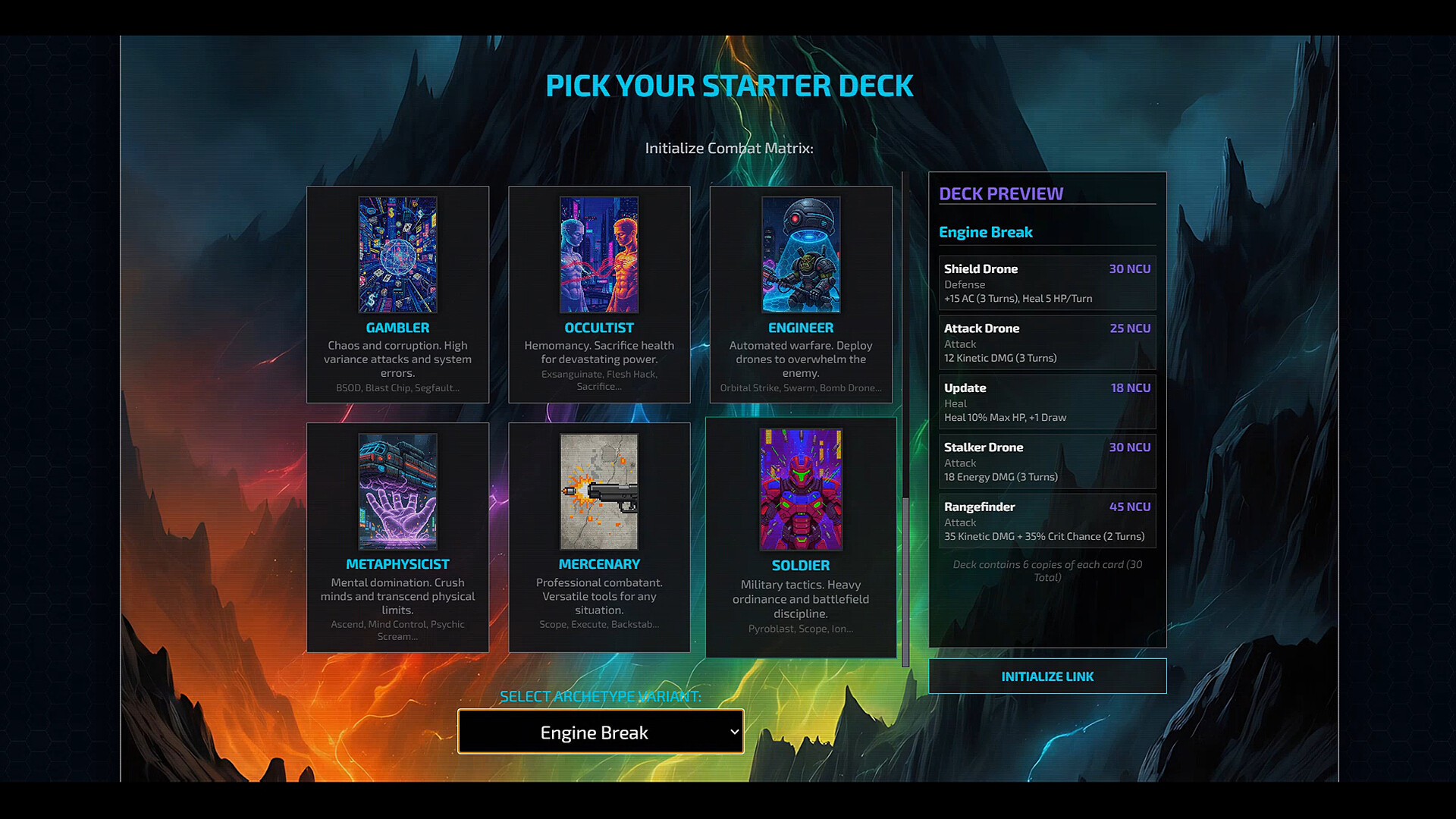1456x819 pixels.
Task: Select the Soldier armored figure portrait
Action: coord(801,489)
